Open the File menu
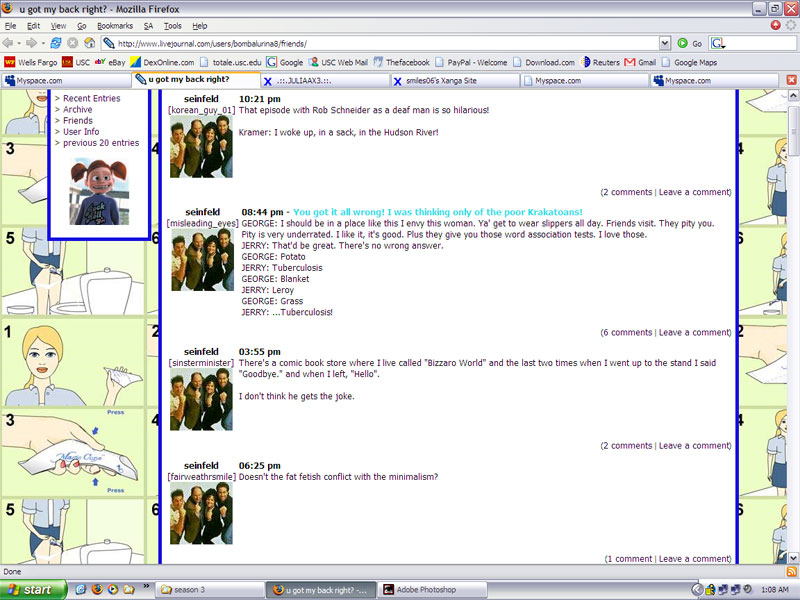 point(10,26)
